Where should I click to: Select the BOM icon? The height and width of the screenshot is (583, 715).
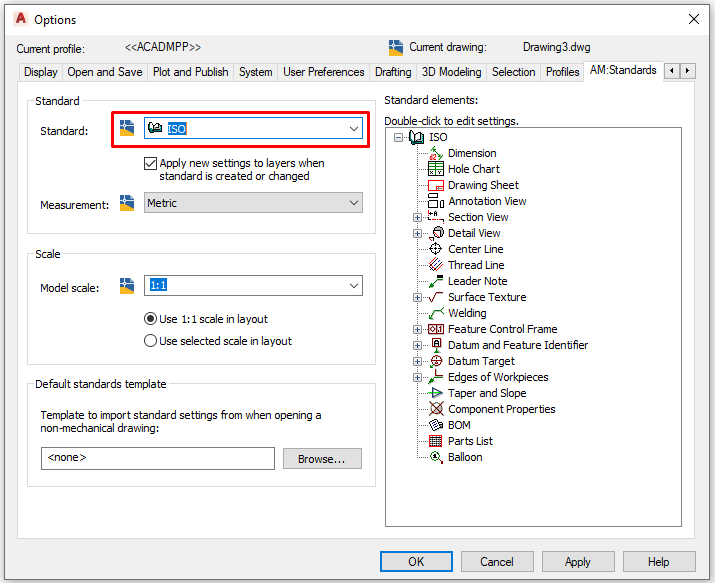coord(435,425)
